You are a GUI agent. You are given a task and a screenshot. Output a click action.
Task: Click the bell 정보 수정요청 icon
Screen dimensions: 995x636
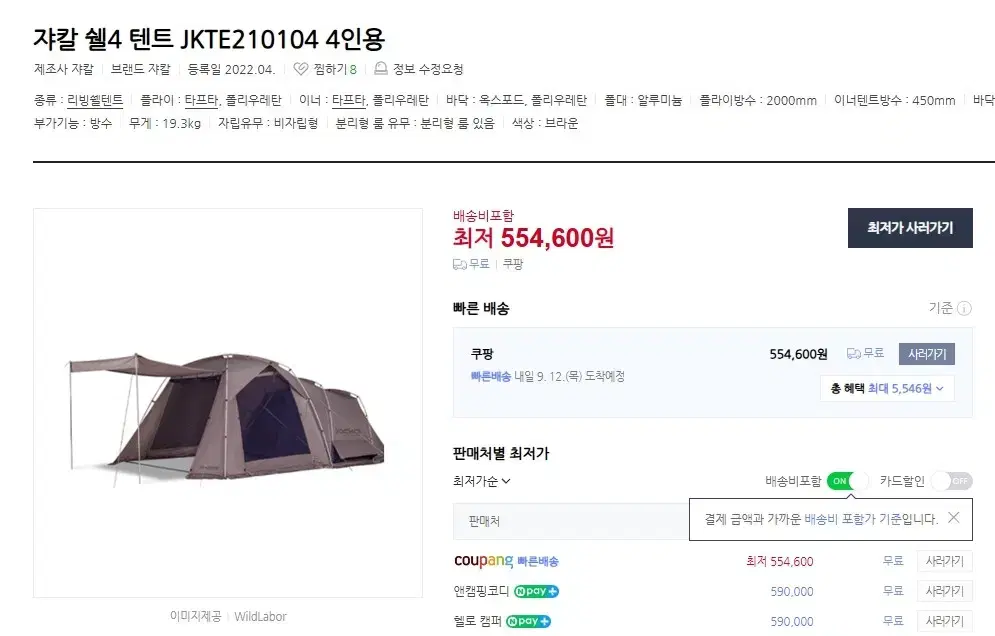coord(381,69)
